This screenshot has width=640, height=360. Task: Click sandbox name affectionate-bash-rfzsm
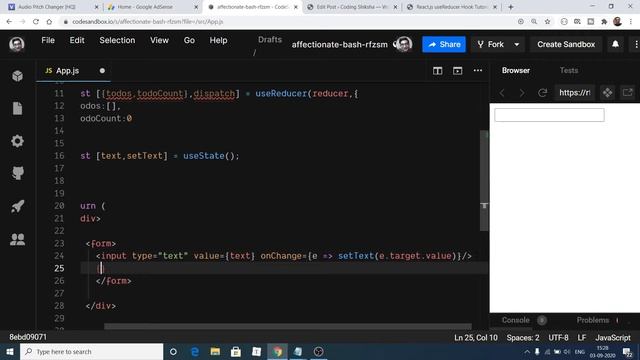pyautogui.click(x=340, y=44)
